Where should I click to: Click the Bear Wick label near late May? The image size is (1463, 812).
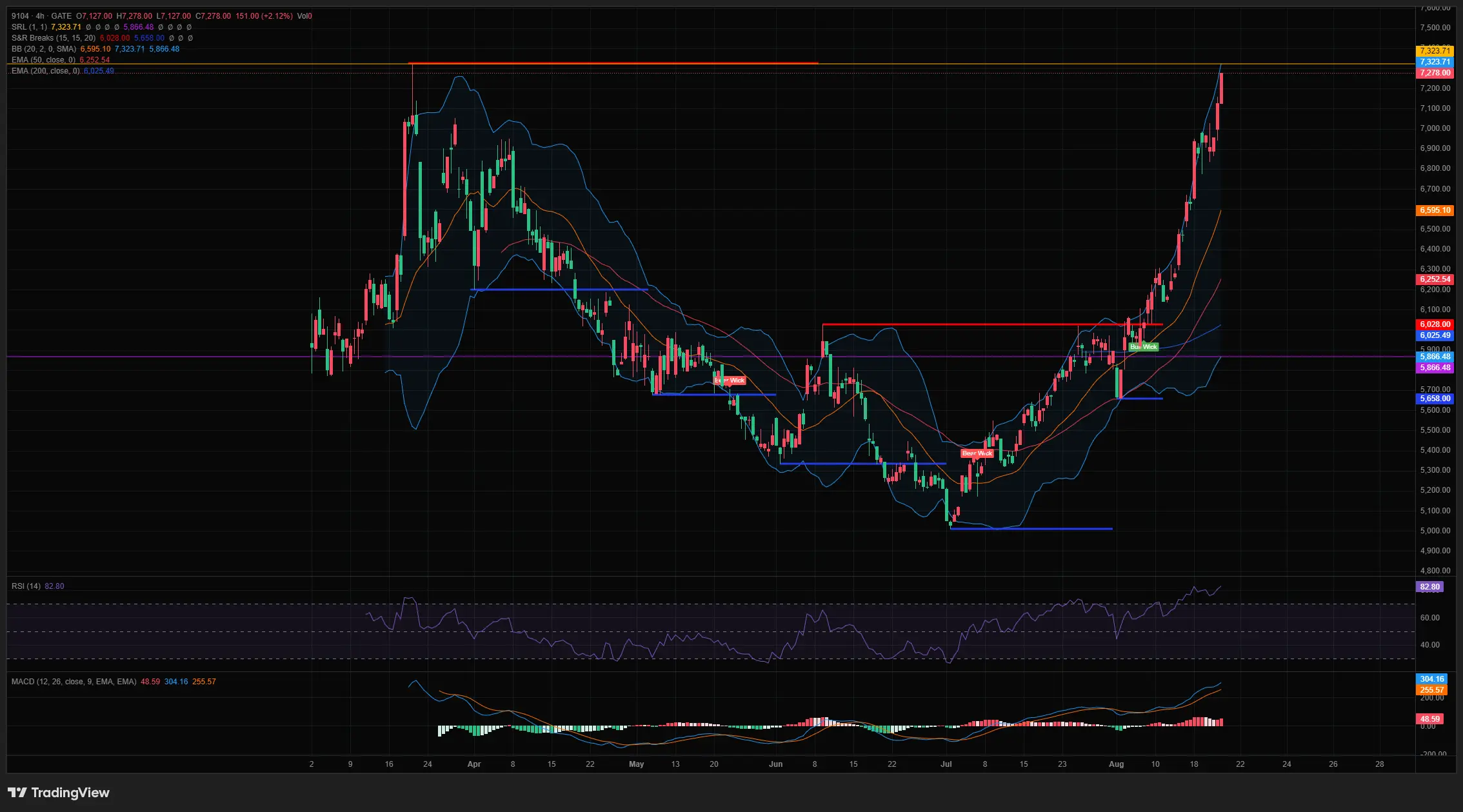point(730,381)
